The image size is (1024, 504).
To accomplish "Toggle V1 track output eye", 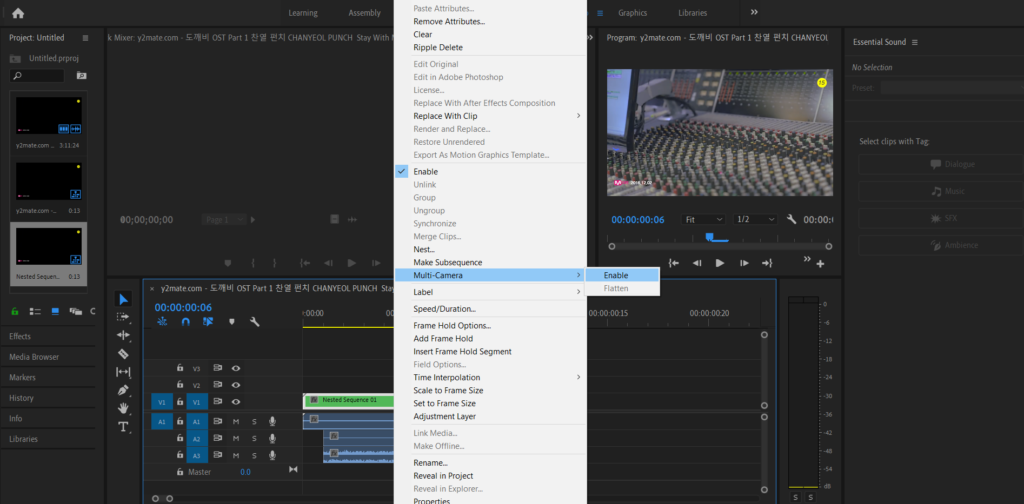I will [x=236, y=402].
